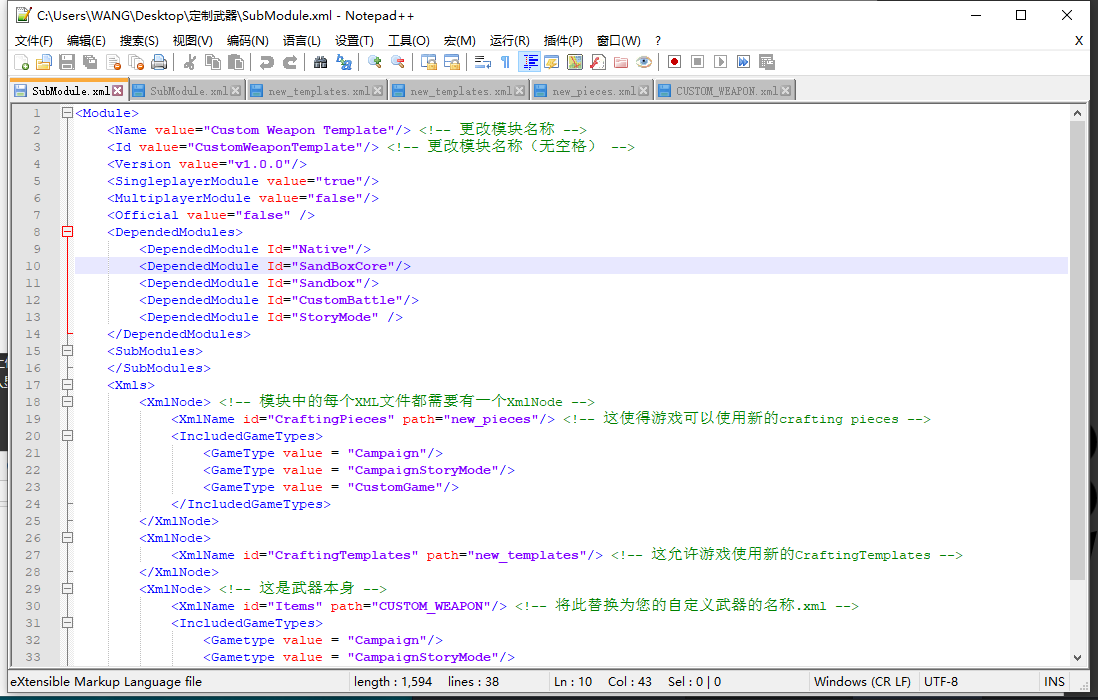This screenshot has height=700, width=1098.
Task: Toggle the indent guide button
Action: coord(530,62)
